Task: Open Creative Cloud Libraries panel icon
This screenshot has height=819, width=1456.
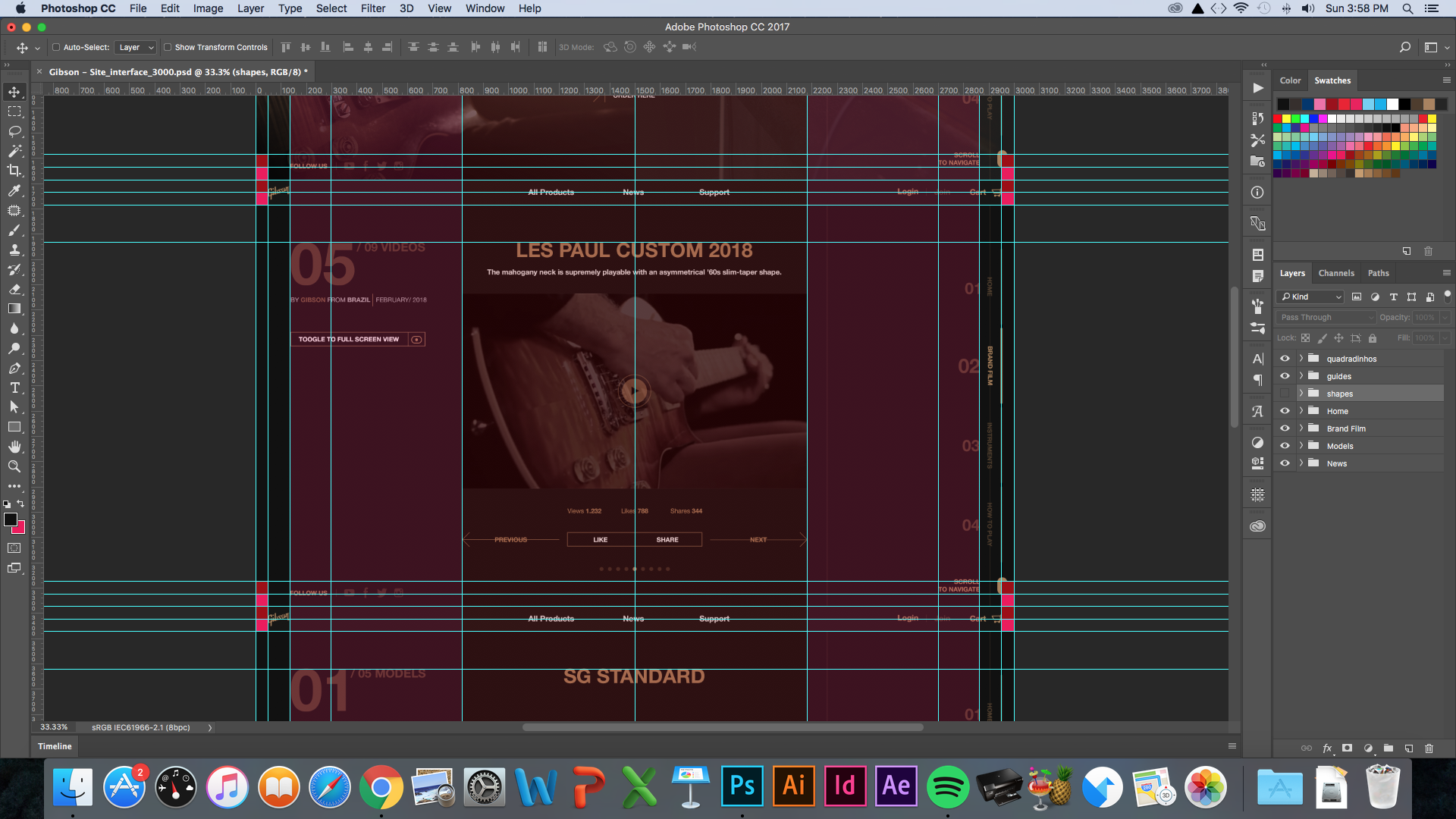Action: click(x=1257, y=526)
